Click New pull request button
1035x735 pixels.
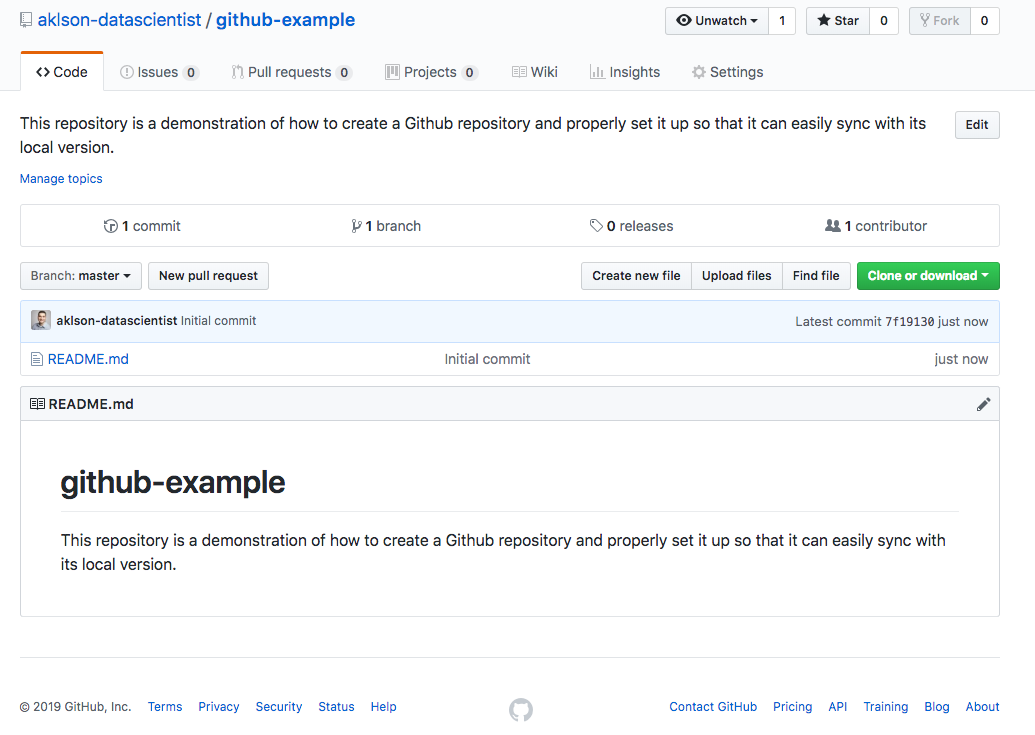point(209,276)
